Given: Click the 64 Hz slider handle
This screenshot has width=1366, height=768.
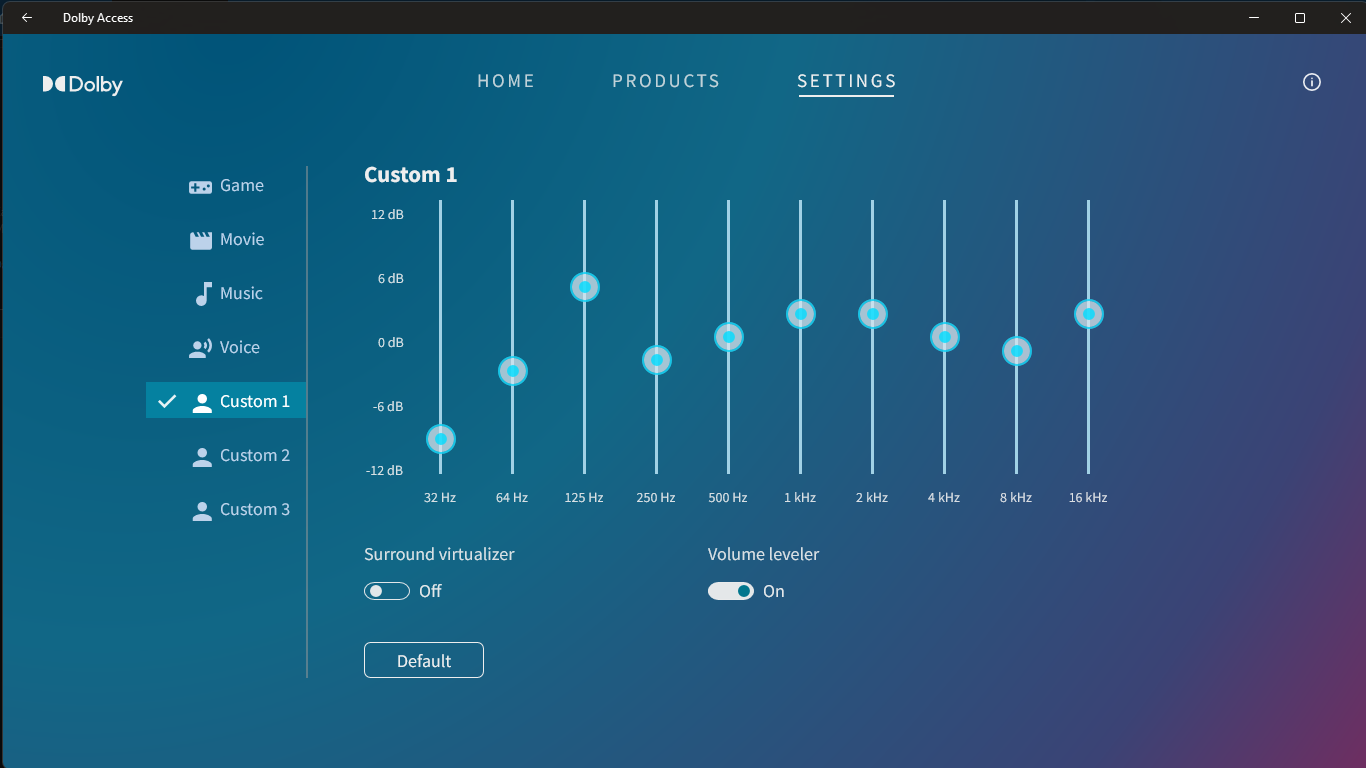Looking at the screenshot, I should tap(513, 371).
